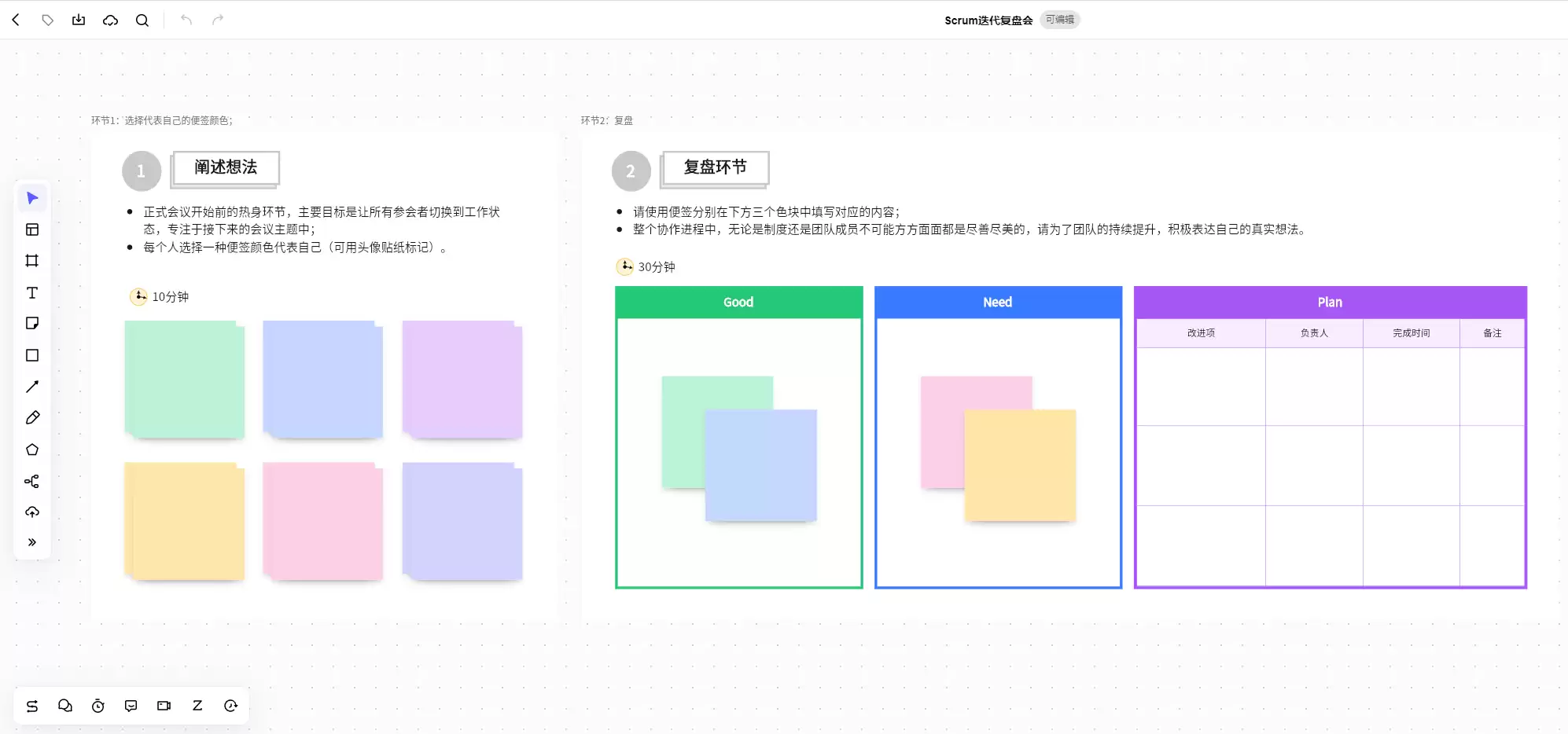Pick the yellow sticky note swatch
Viewport: 1568px width, 734px height.
pos(185,522)
